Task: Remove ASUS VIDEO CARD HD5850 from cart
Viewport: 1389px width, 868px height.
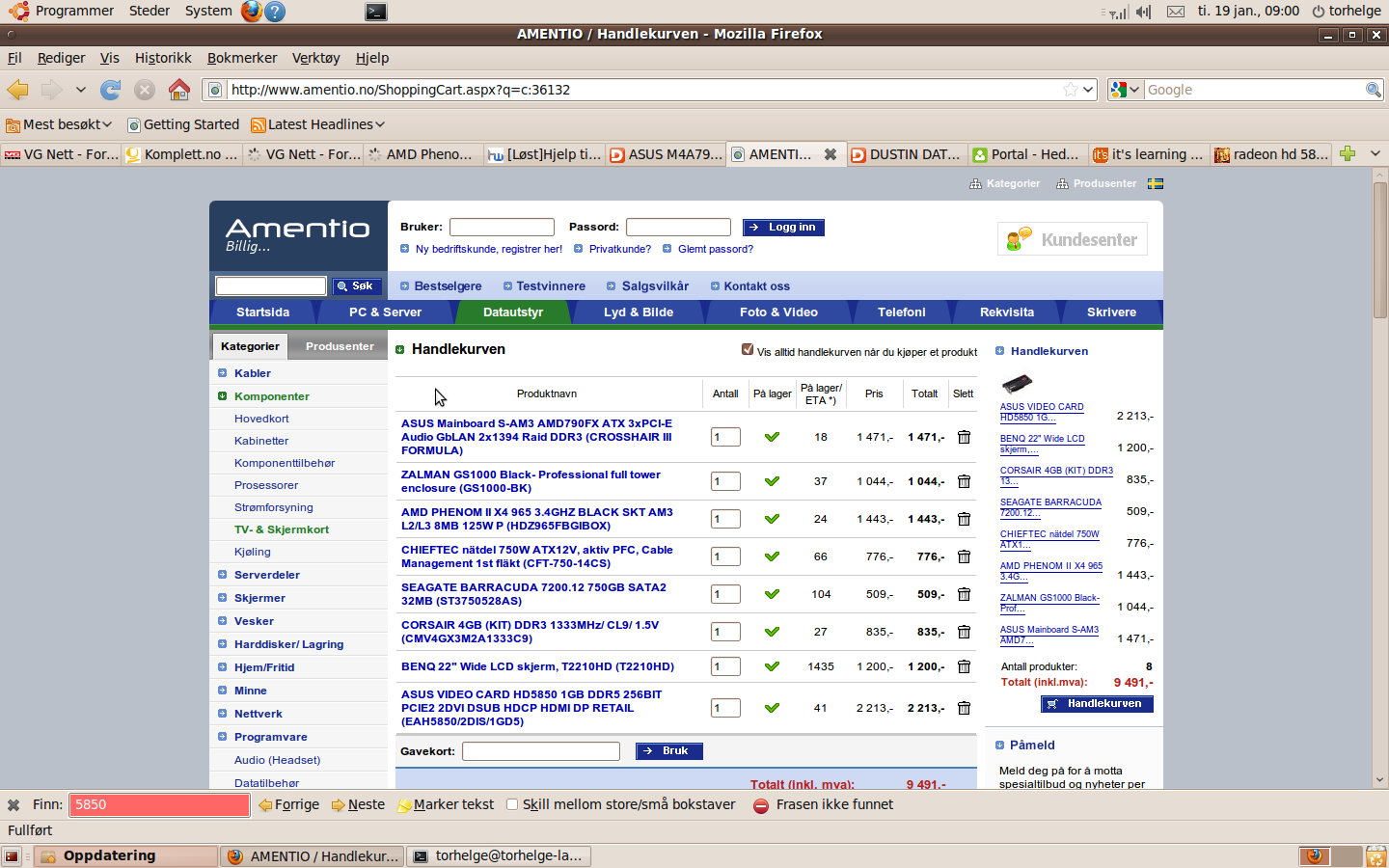Action: [964, 708]
